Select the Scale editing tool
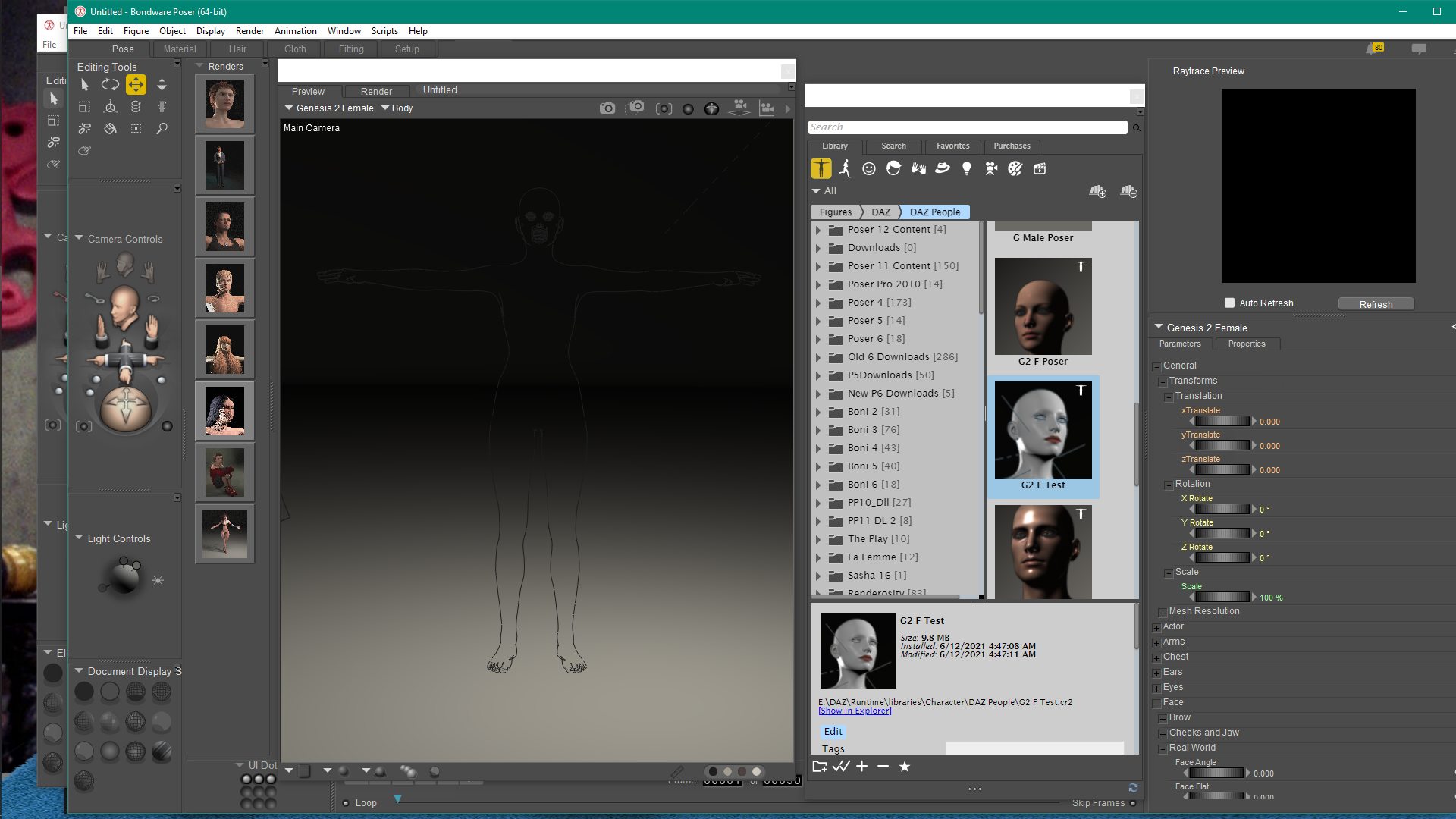 84,107
